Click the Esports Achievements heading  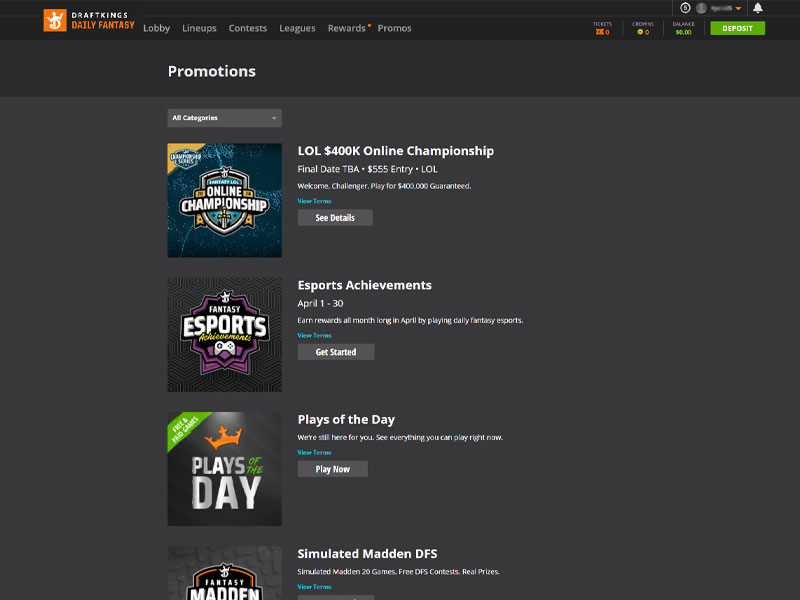(x=364, y=285)
